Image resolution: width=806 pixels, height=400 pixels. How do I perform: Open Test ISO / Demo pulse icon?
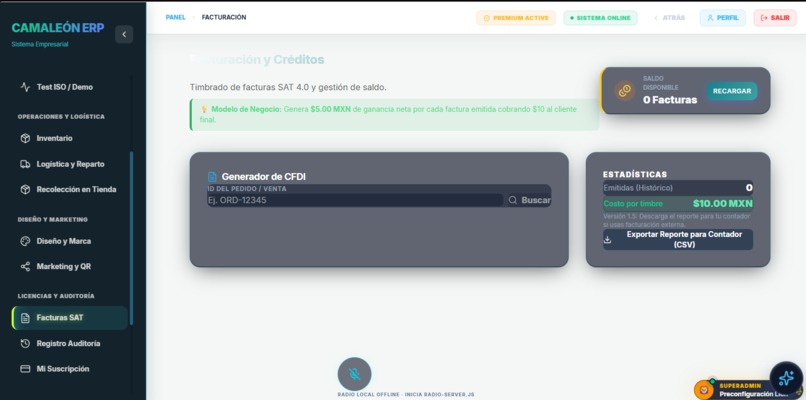pyautogui.click(x=25, y=87)
